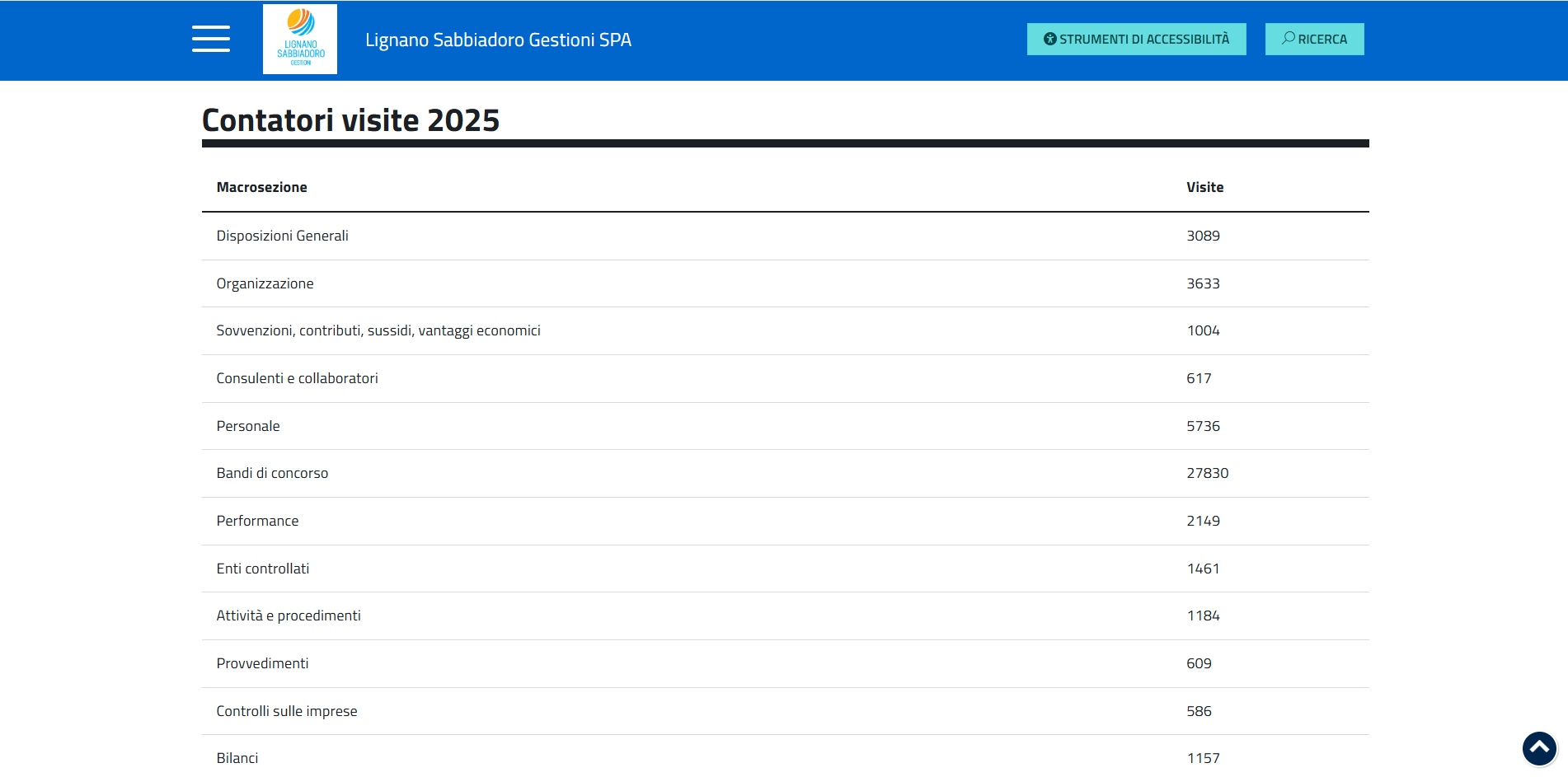
Task: Open the hamburger navigation menu
Action: 210,39
